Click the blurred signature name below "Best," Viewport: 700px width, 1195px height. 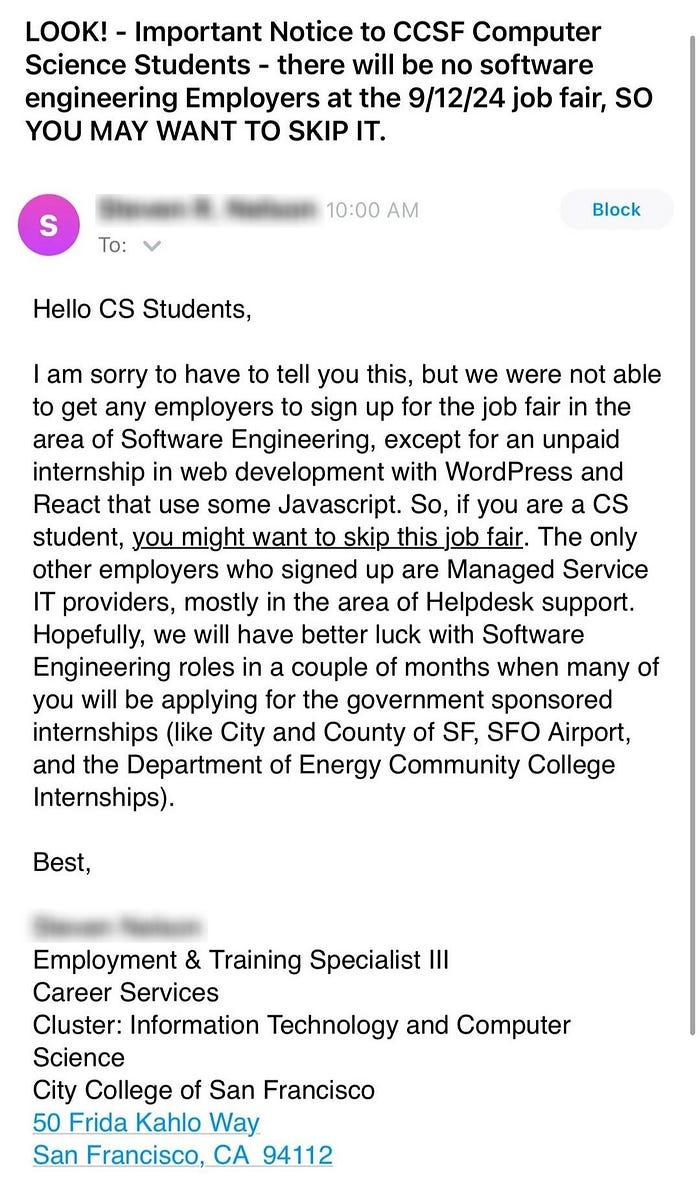click(x=118, y=927)
